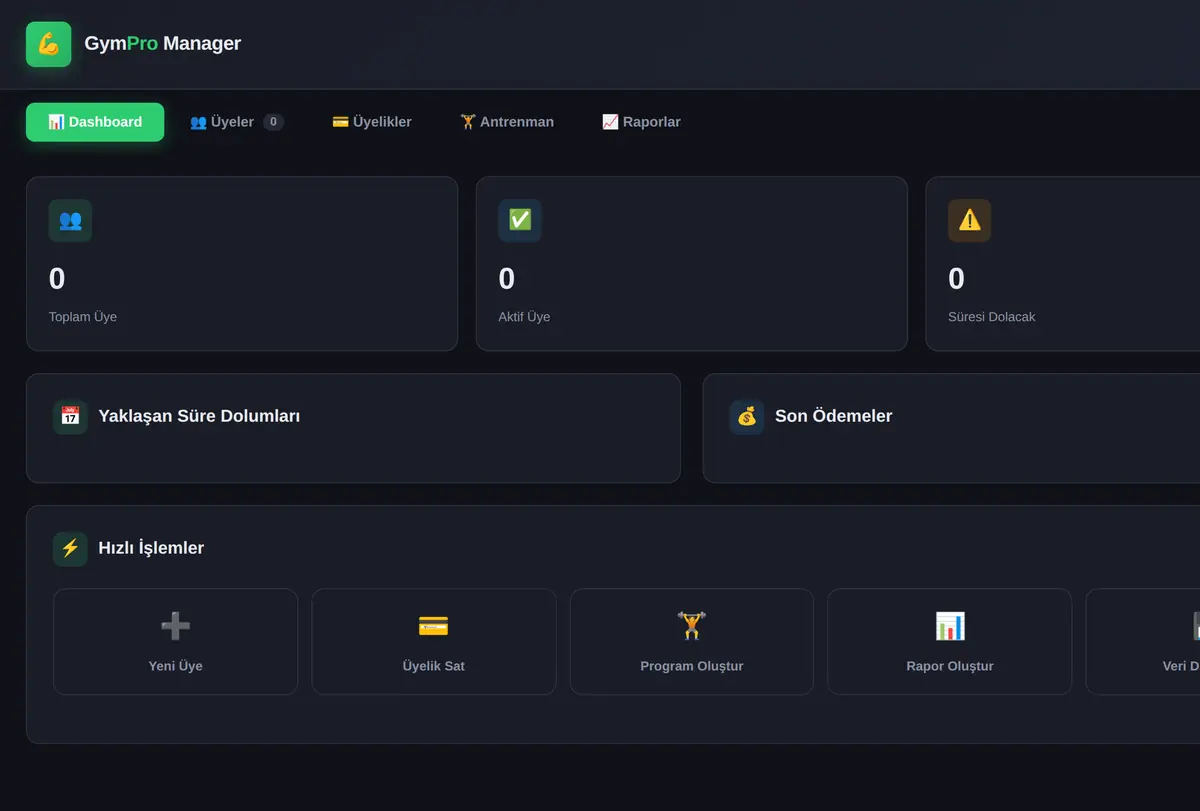The image size is (1200, 811).
Task: Click the Yaklaşan Süre Dolumları heading
Action: pos(199,416)
